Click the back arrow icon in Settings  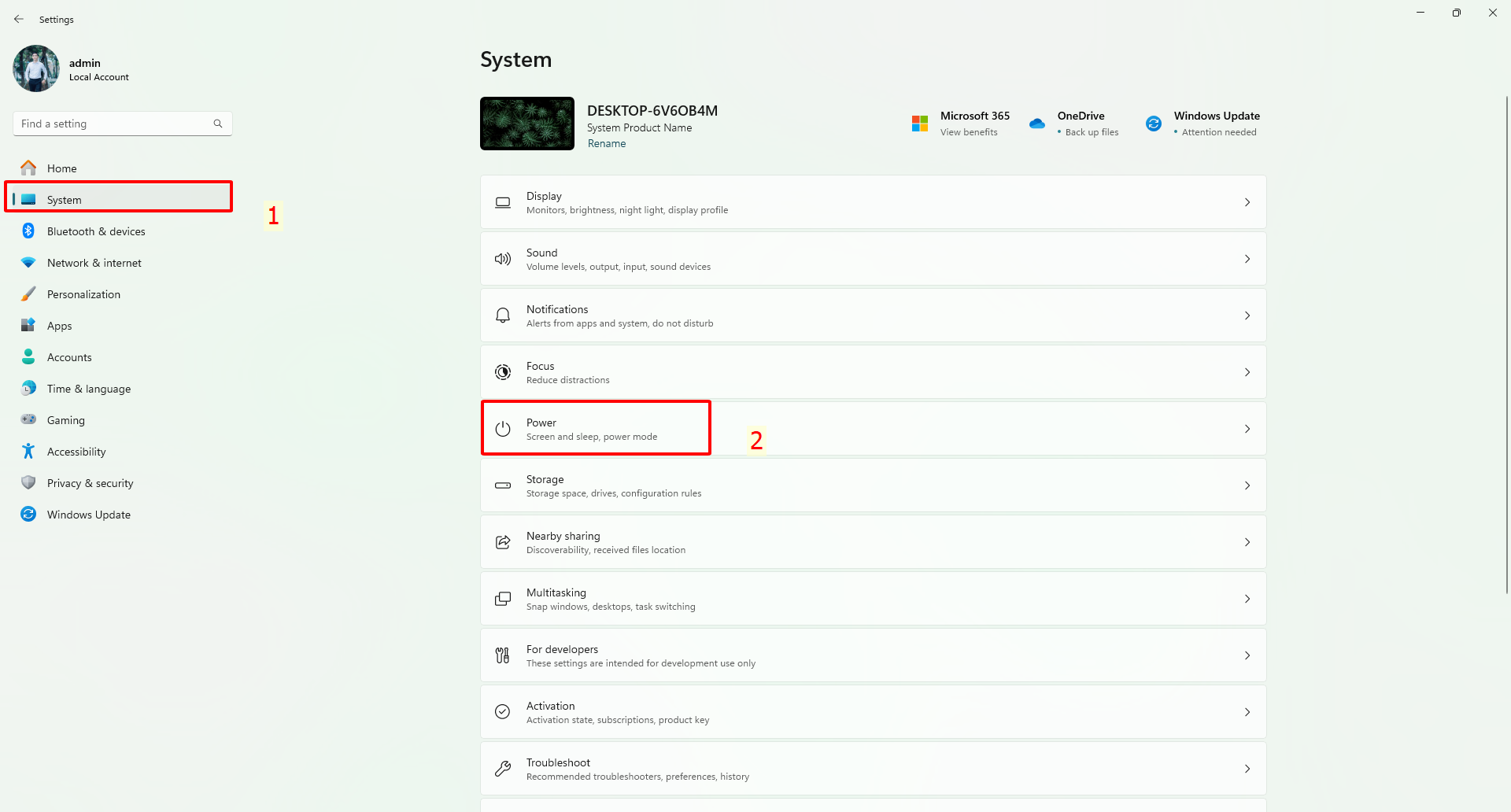(19, 19)
